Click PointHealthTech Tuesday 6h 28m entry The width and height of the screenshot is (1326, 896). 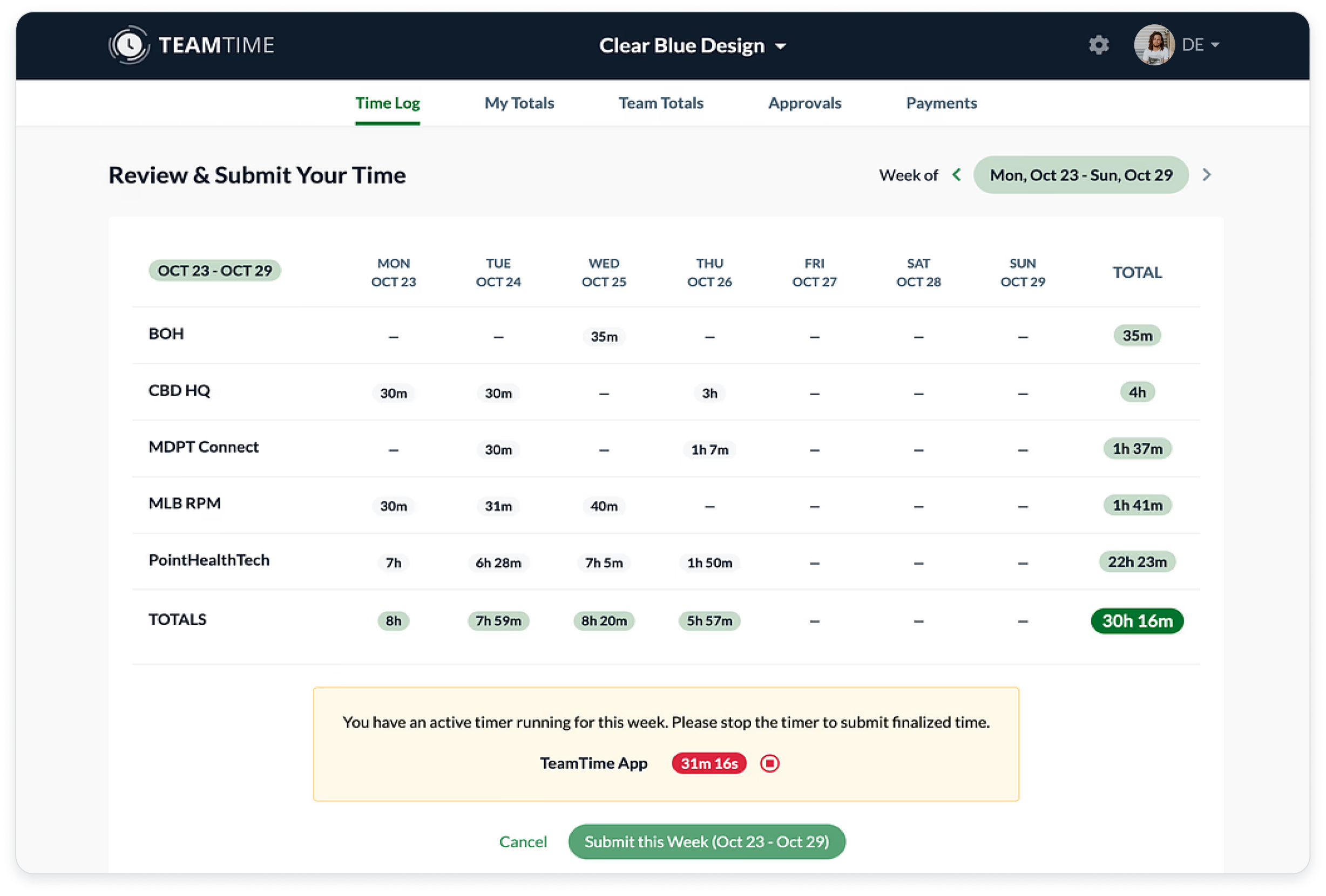[x=498, y=563]
